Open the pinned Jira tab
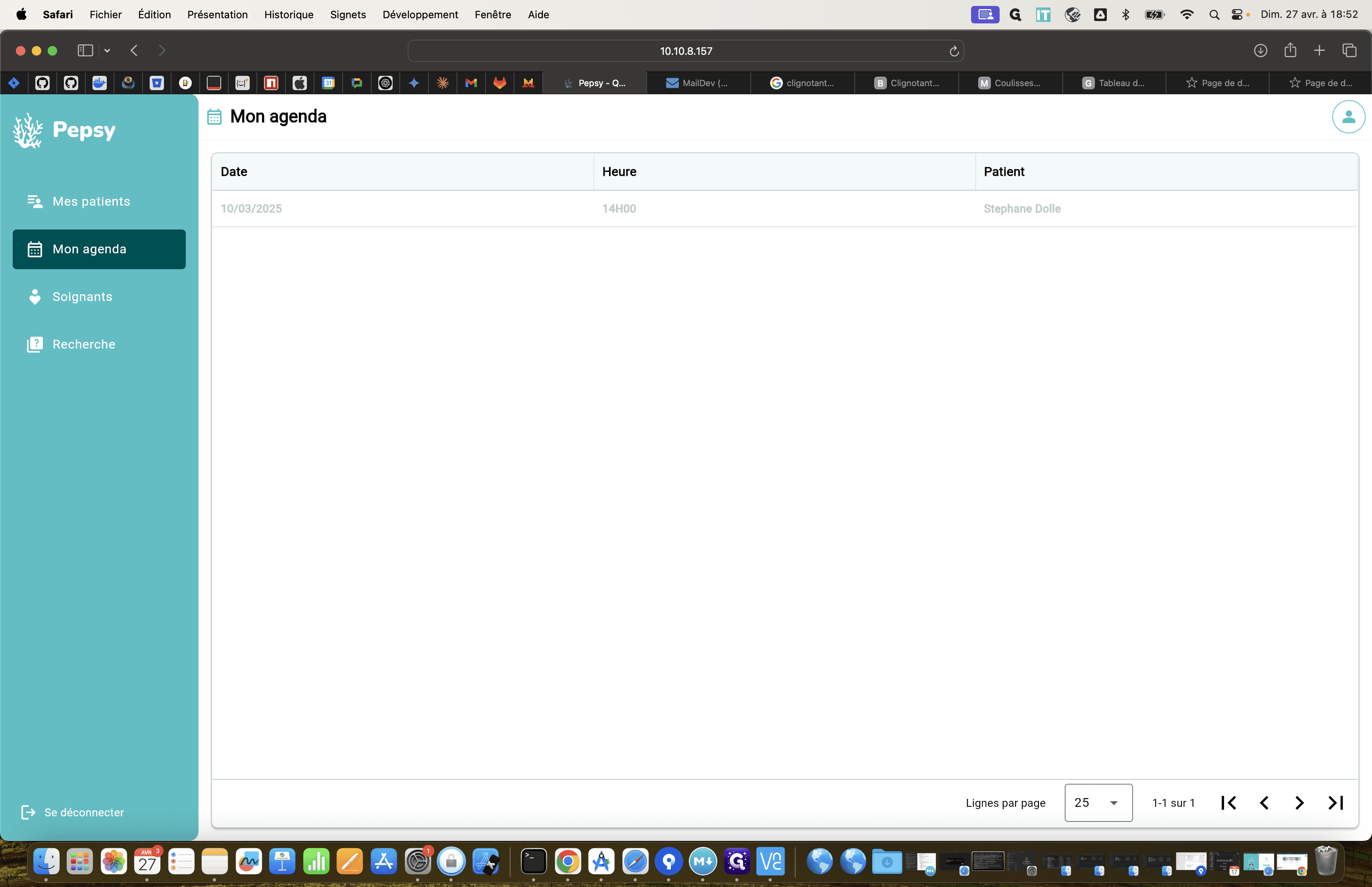The width and height of the screenshot is (1372, 887). click(14, 83)
